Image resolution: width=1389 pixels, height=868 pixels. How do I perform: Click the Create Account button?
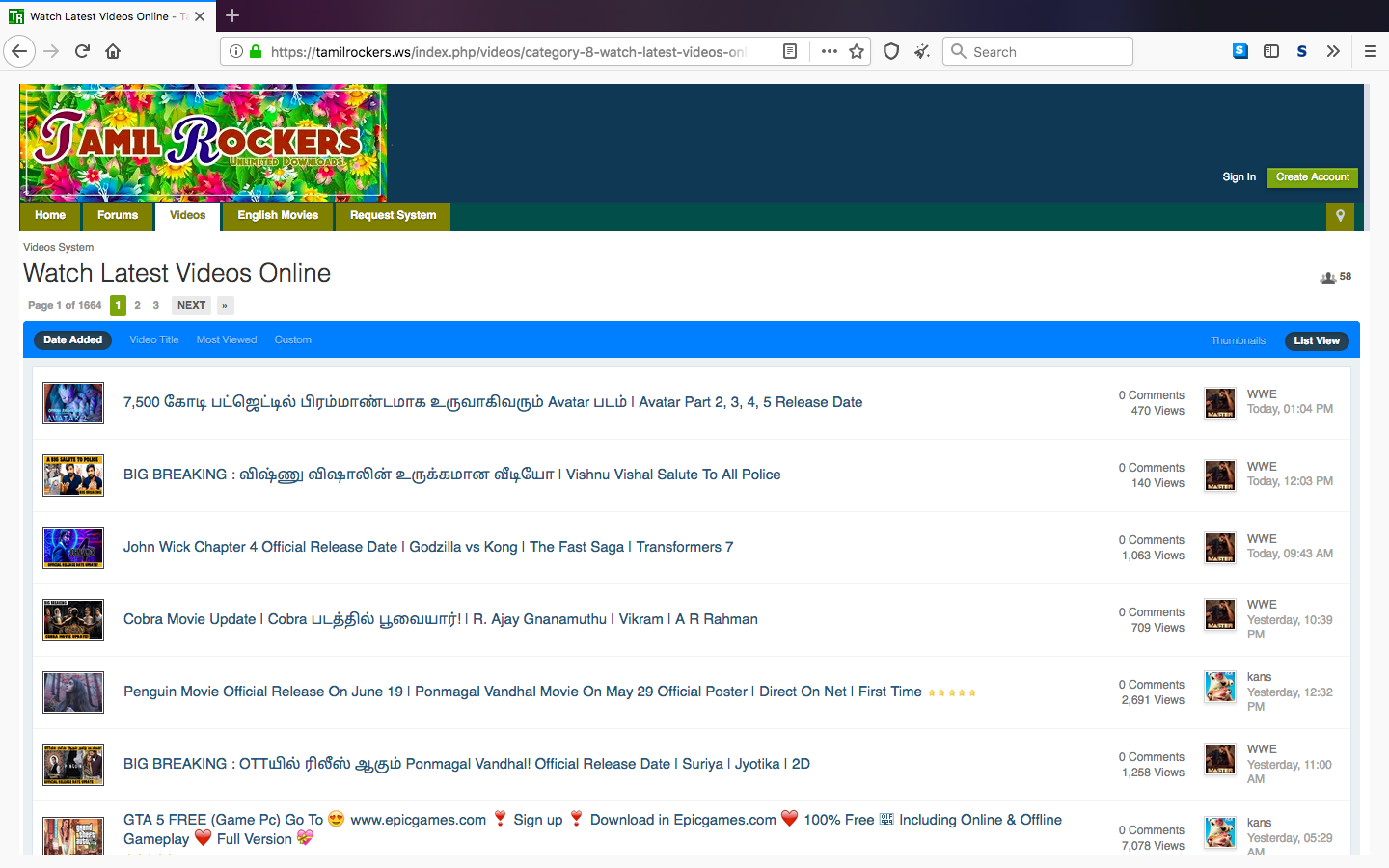pos(1313,177)
